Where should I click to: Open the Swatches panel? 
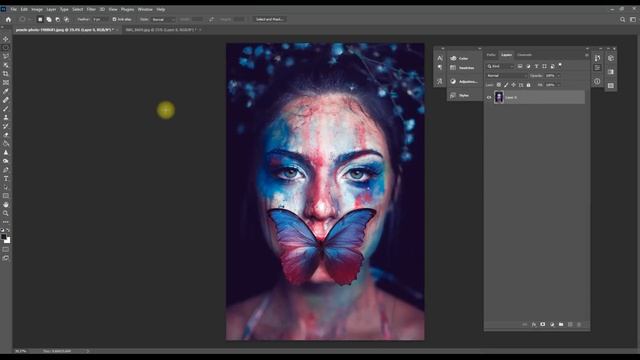point(462,68)
